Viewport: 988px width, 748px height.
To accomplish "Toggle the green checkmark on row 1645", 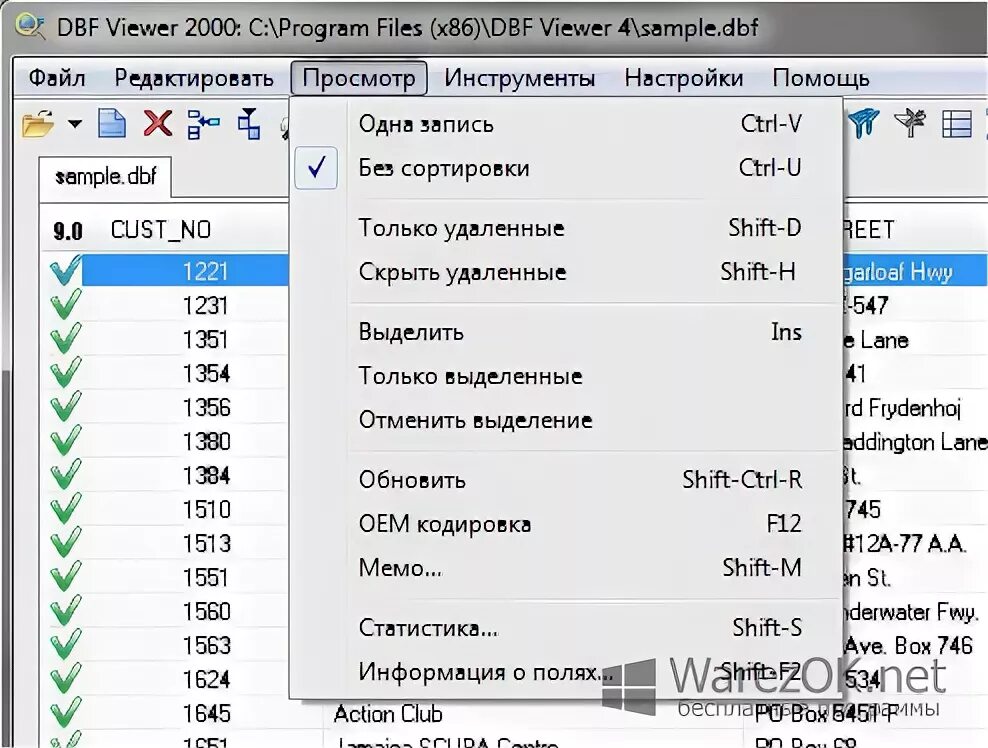I will tap(65, 713).
